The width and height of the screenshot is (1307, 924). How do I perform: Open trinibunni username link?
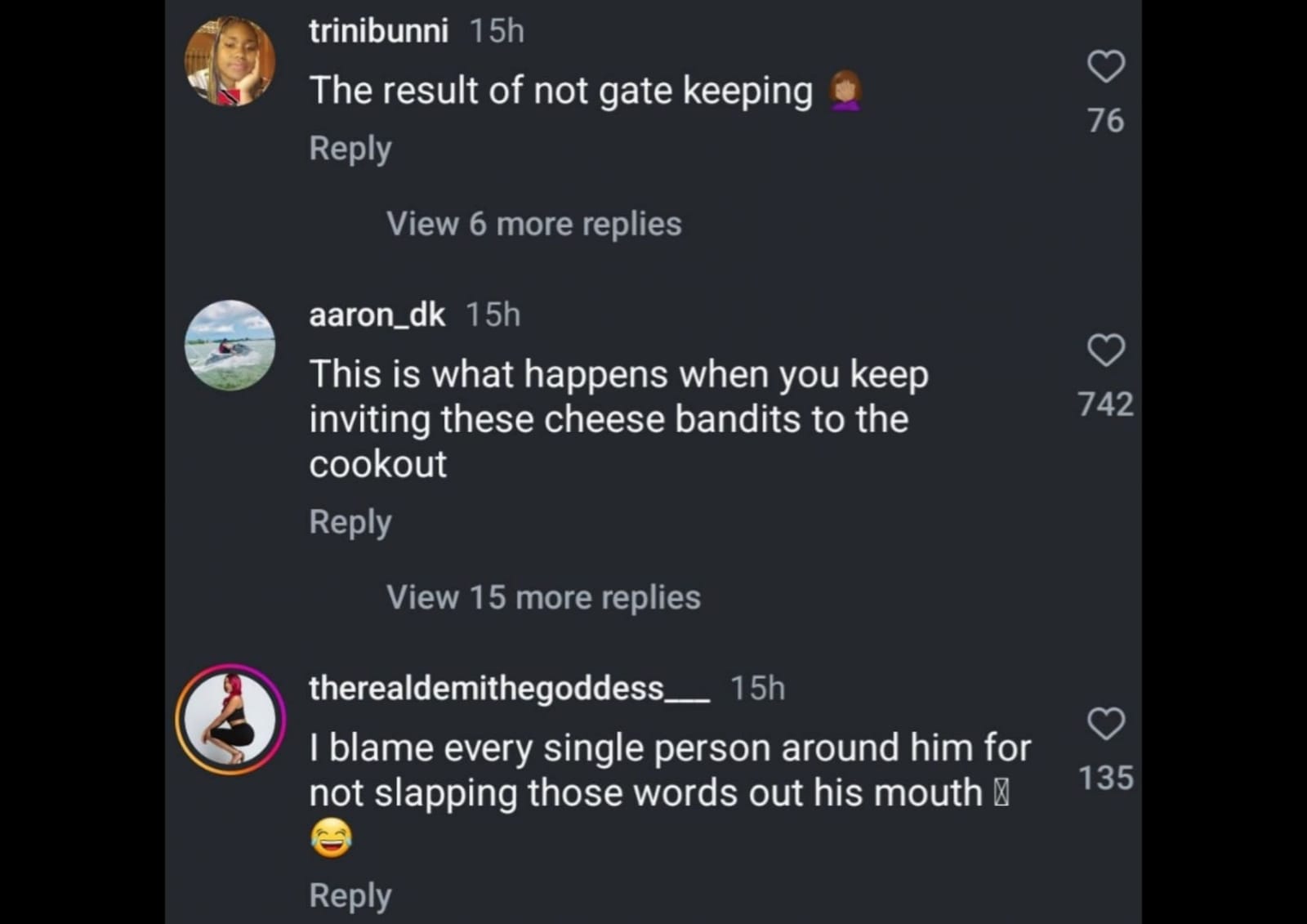[378, 31]
